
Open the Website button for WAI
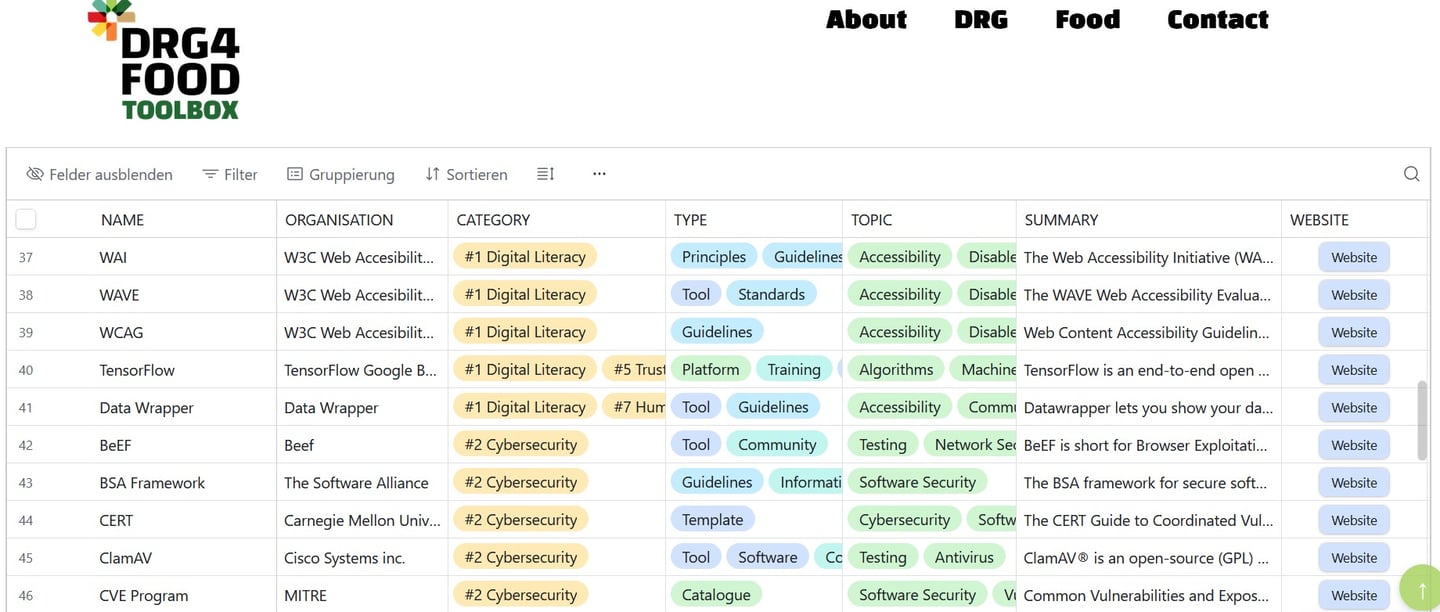click(1354, 257)
